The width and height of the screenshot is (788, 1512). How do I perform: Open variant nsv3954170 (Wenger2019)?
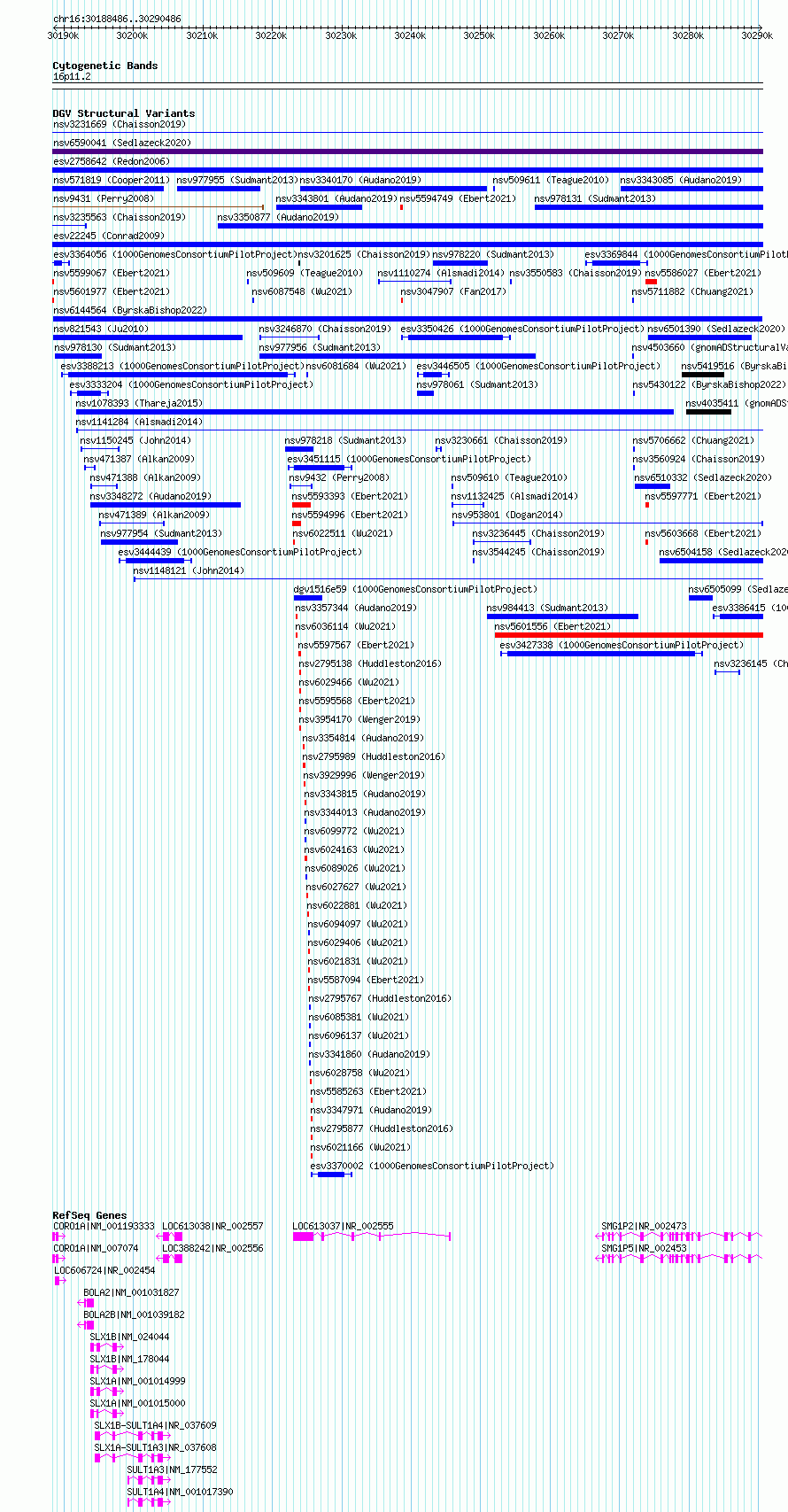point(359,719)
